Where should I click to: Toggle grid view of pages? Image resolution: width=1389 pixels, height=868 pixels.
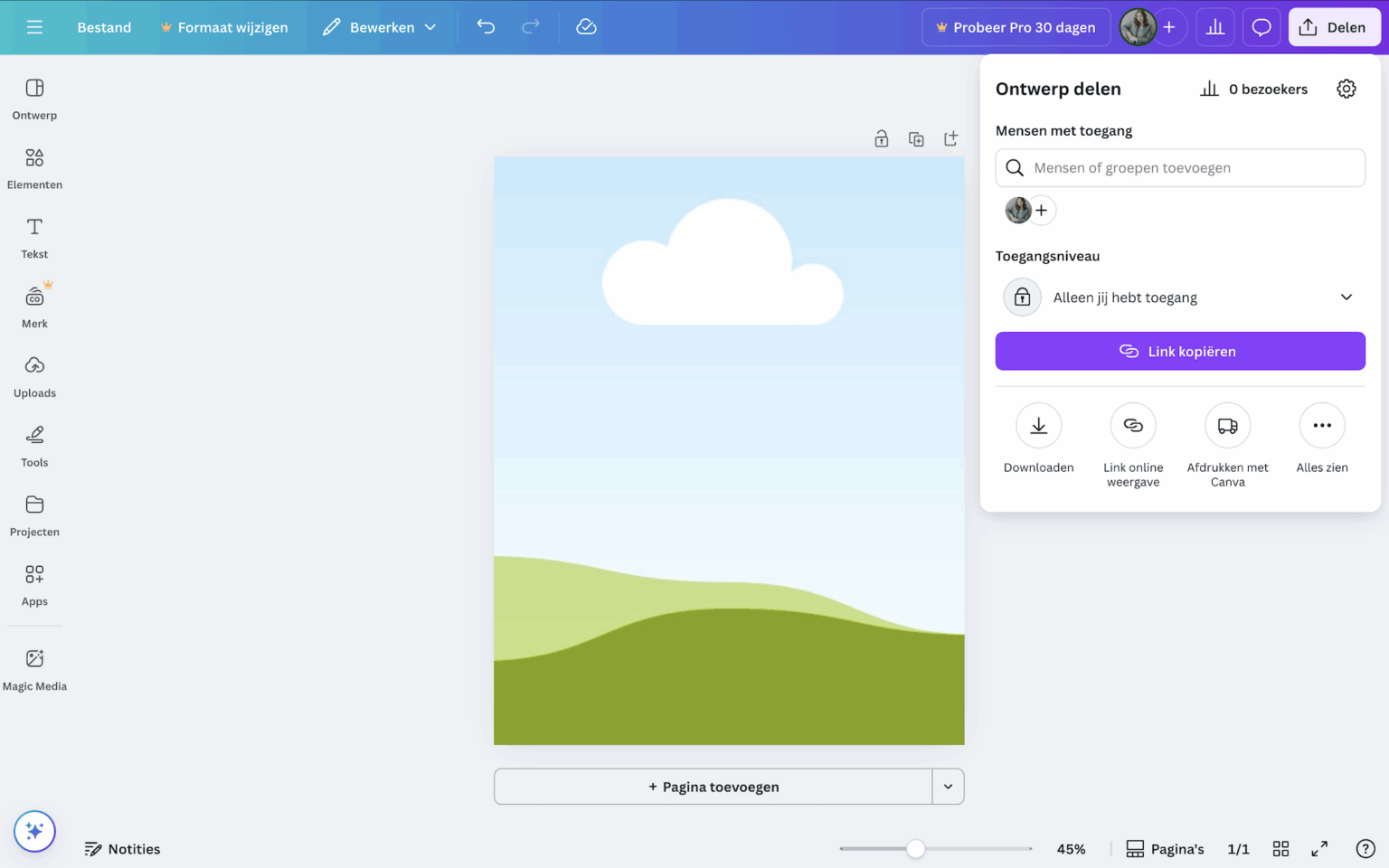(1280, 848)
